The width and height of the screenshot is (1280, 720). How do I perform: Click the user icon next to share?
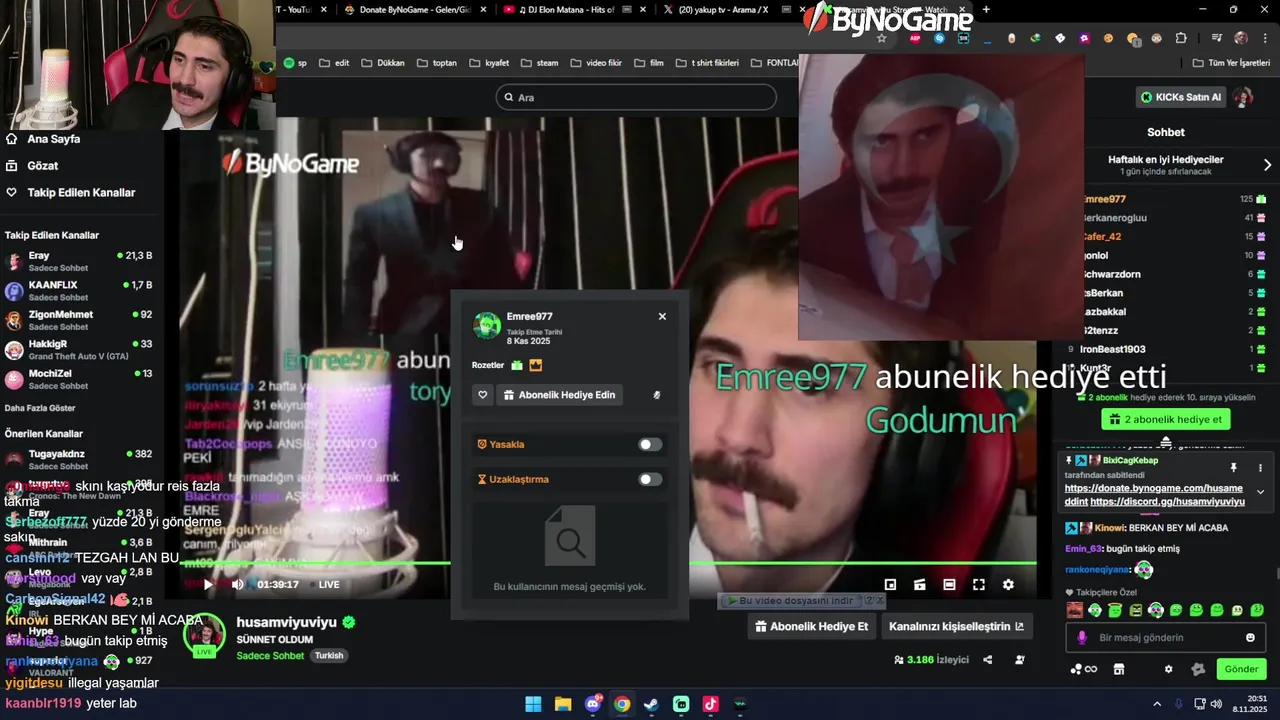[1020, 660]
